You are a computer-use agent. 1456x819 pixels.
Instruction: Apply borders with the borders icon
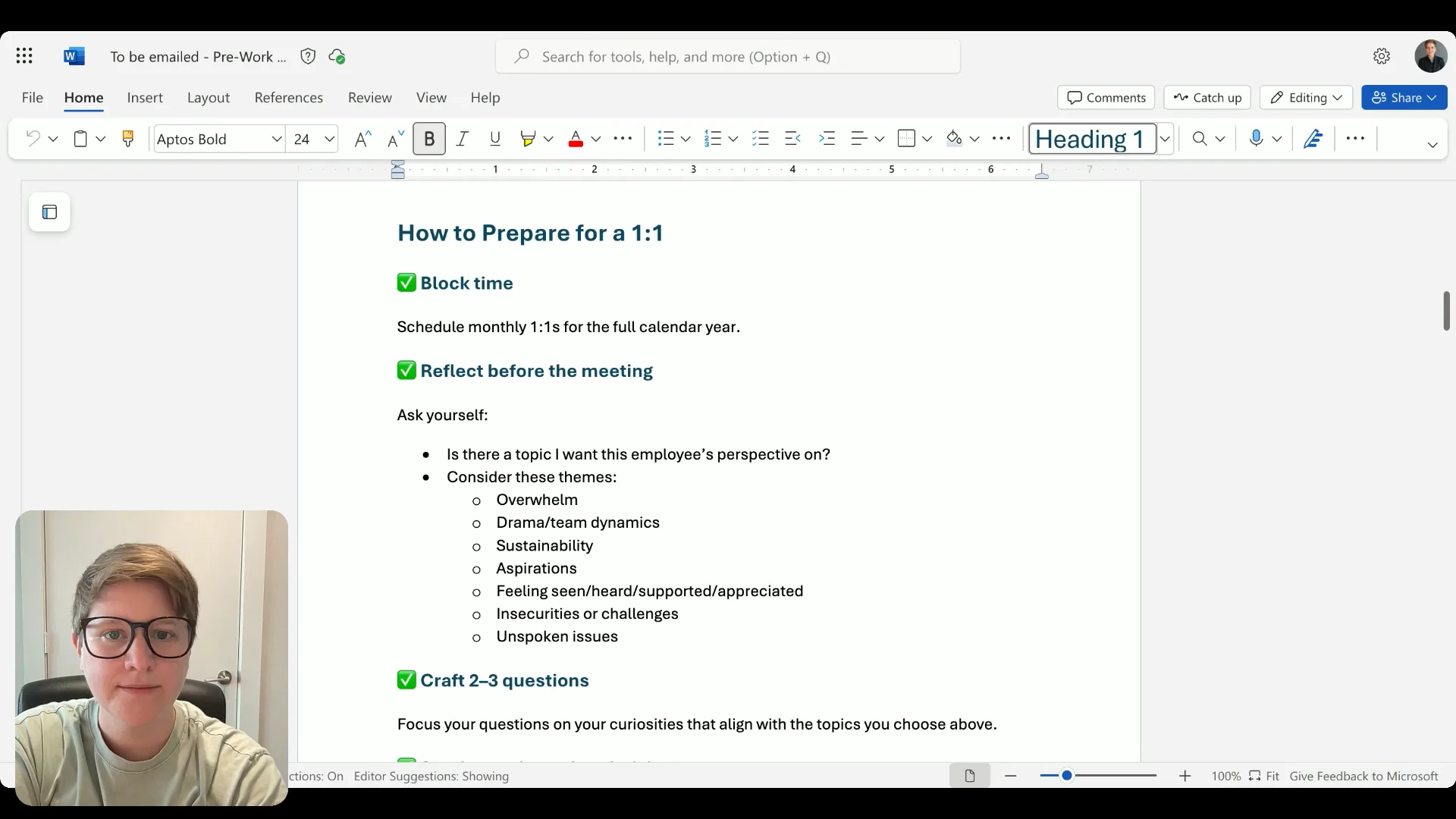tap(906, 139)
